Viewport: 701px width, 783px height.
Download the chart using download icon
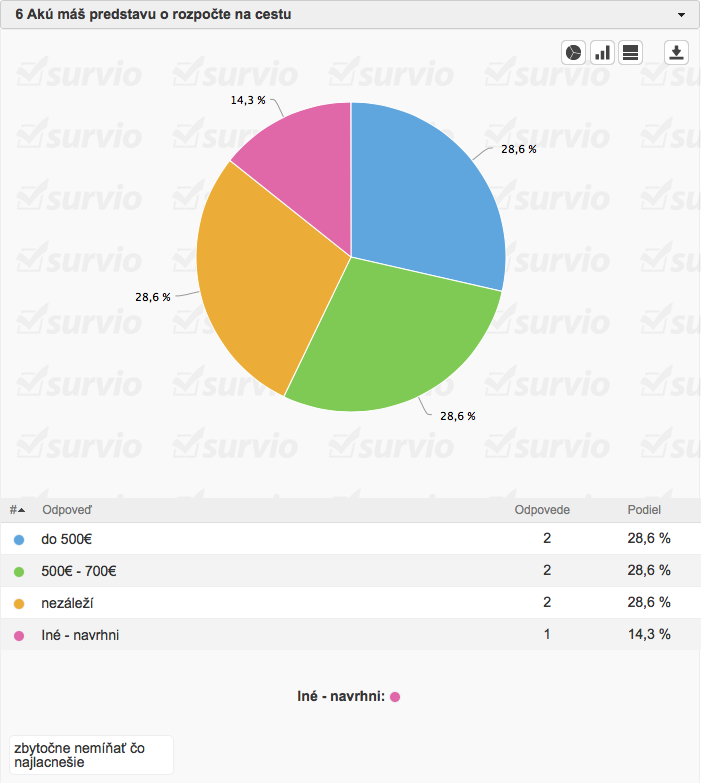676,53
